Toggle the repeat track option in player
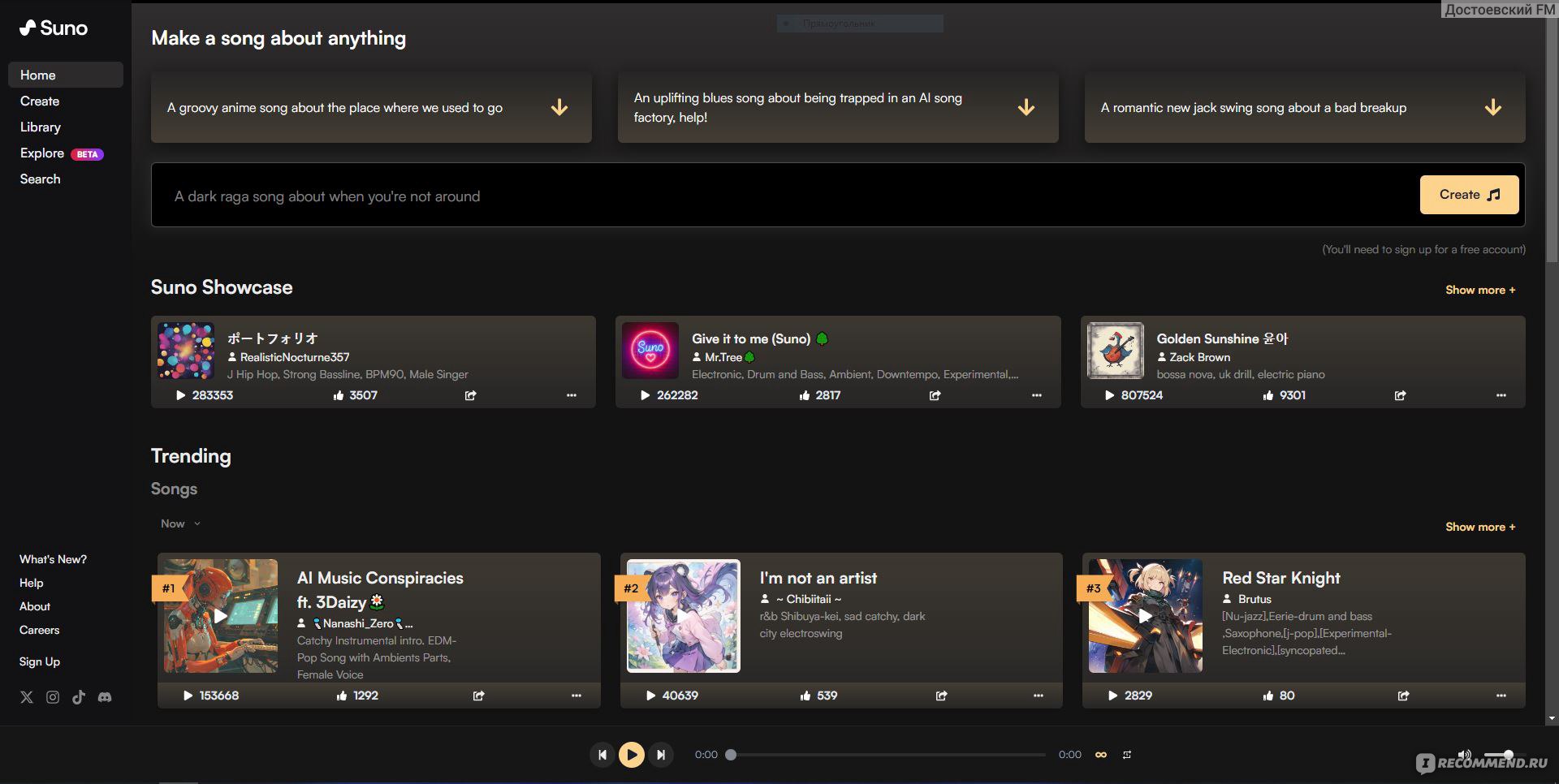The width and height of the screenshot is (1559, 784). coord(1127,755)
